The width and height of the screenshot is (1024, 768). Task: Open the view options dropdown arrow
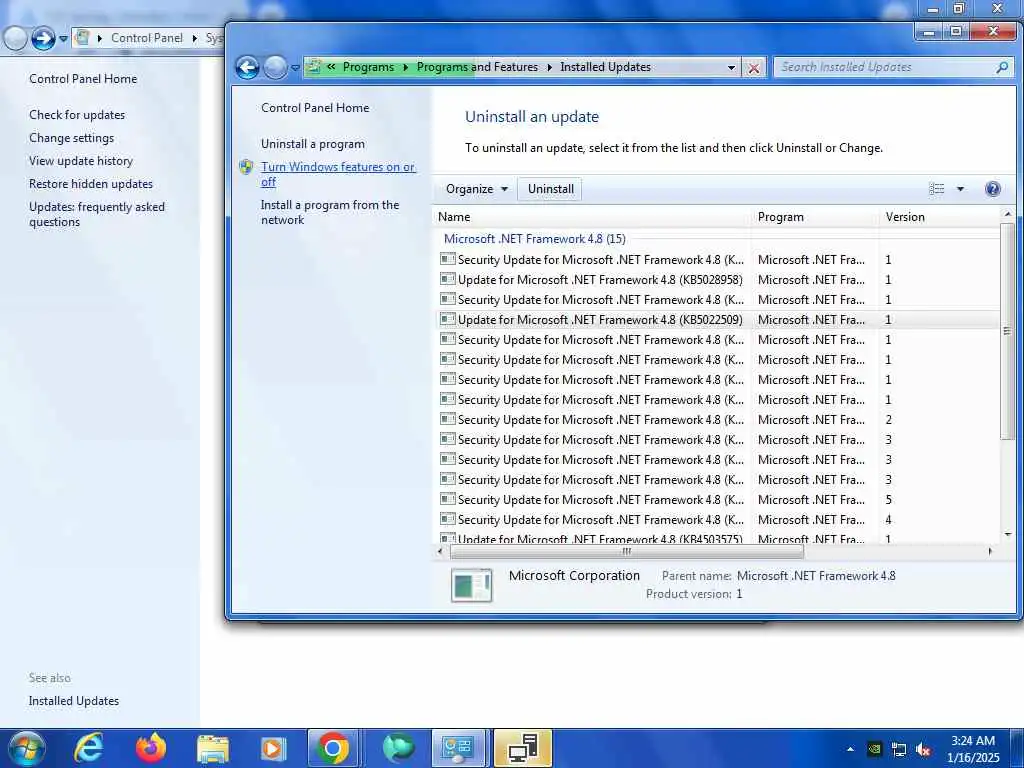tap(960, 189)
